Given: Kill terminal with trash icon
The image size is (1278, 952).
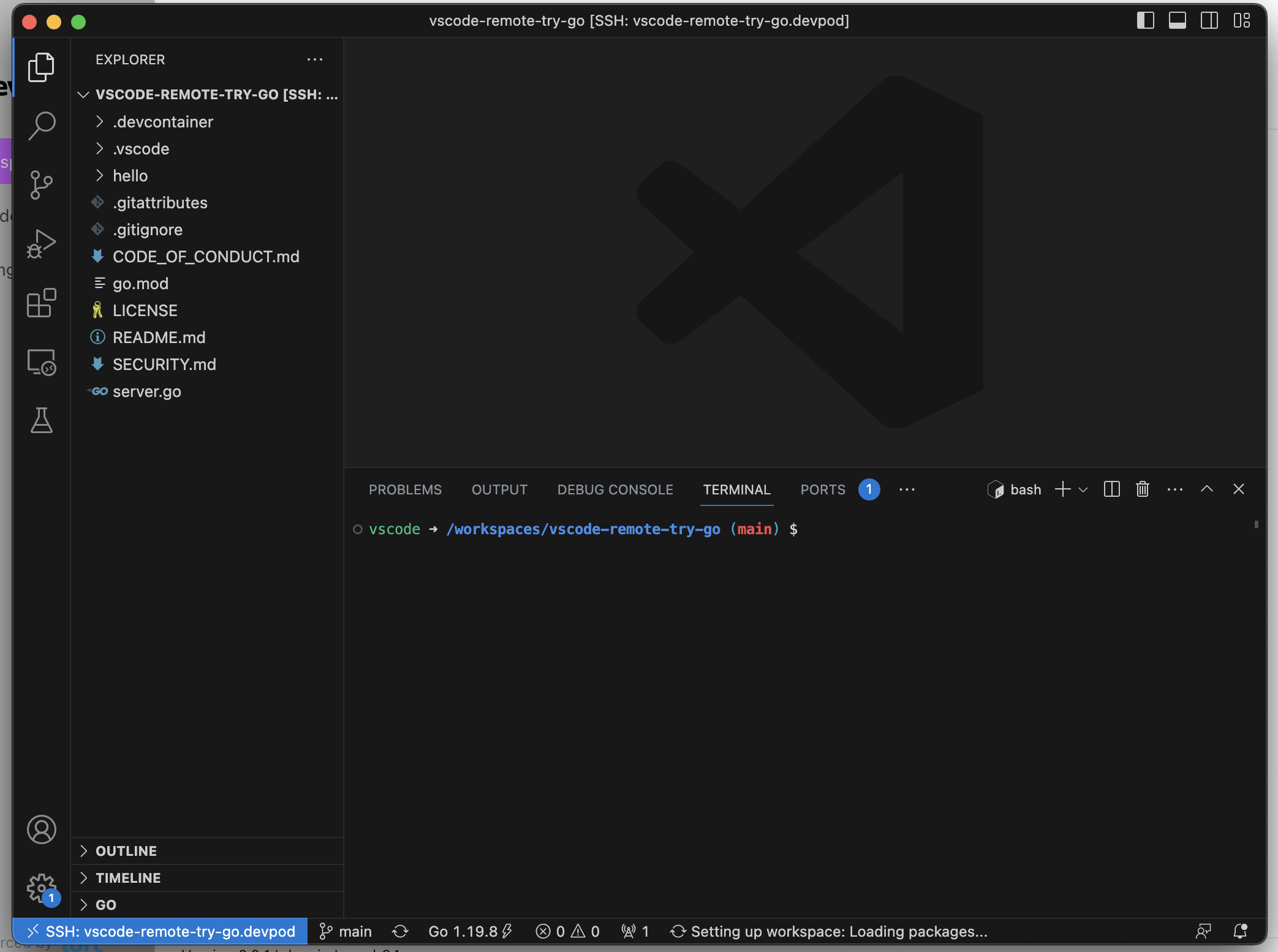Looking at the screenshot, I should click(1142, 489).
